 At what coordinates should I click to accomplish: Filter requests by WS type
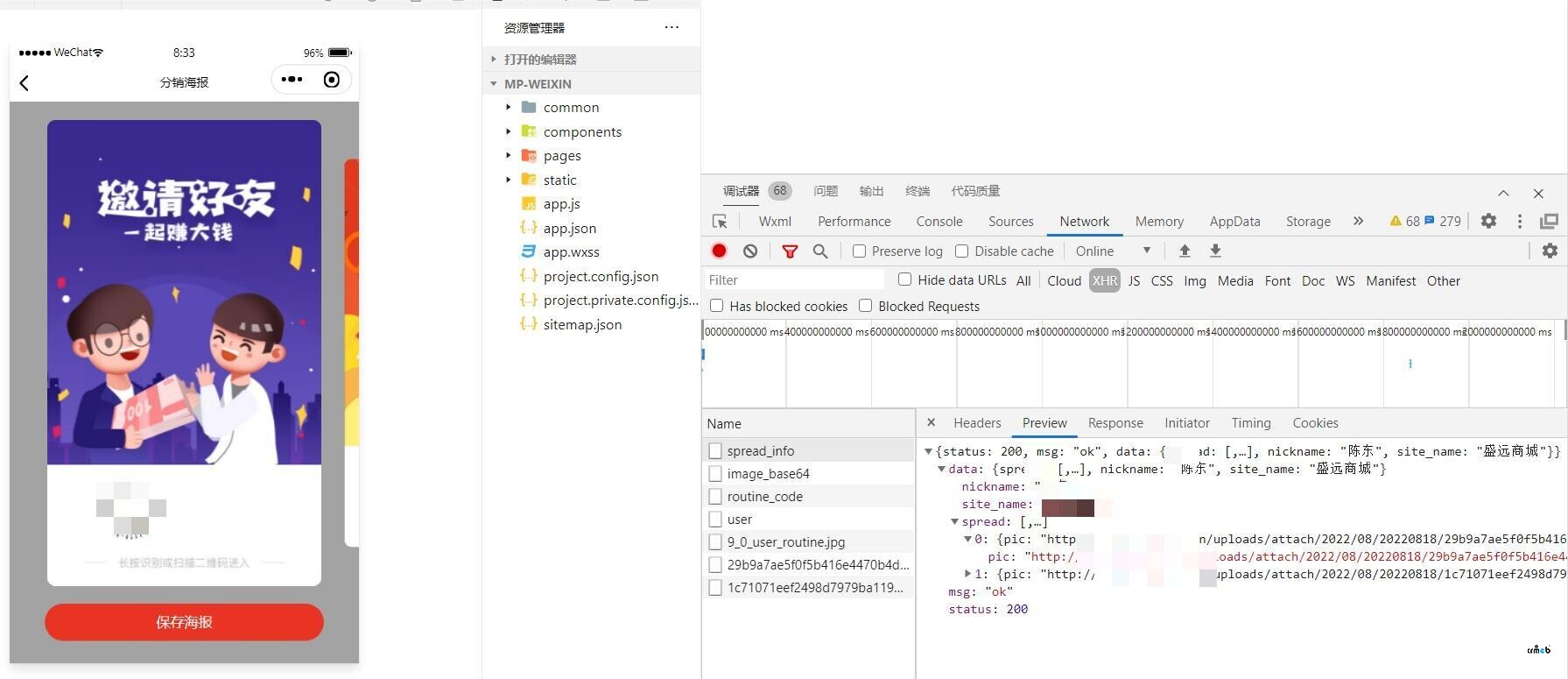pyautogui.click(x=1345, y=280)
